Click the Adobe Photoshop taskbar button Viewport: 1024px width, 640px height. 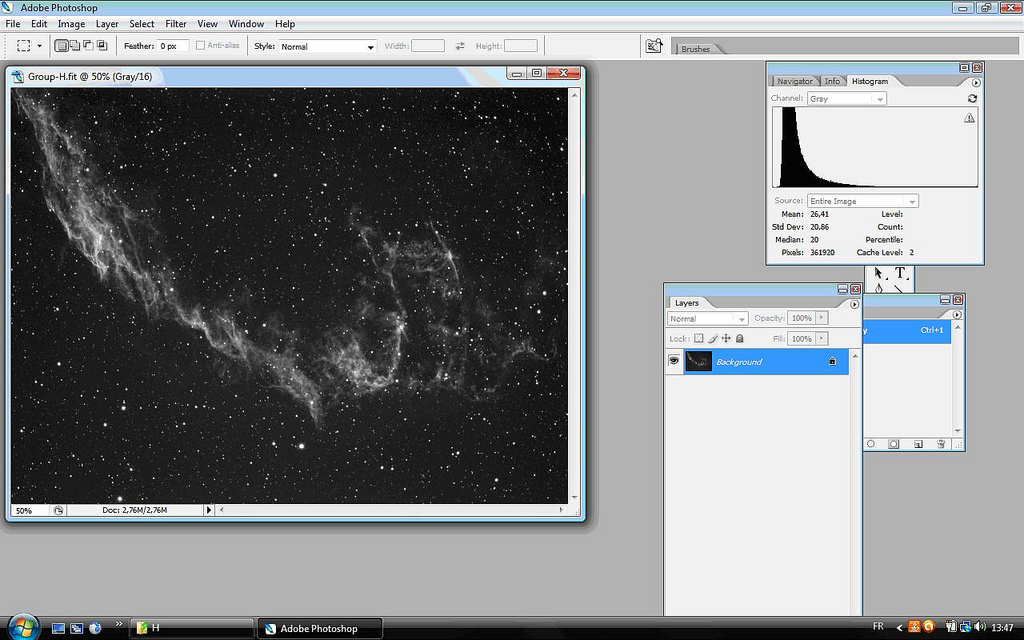(320, 628)
